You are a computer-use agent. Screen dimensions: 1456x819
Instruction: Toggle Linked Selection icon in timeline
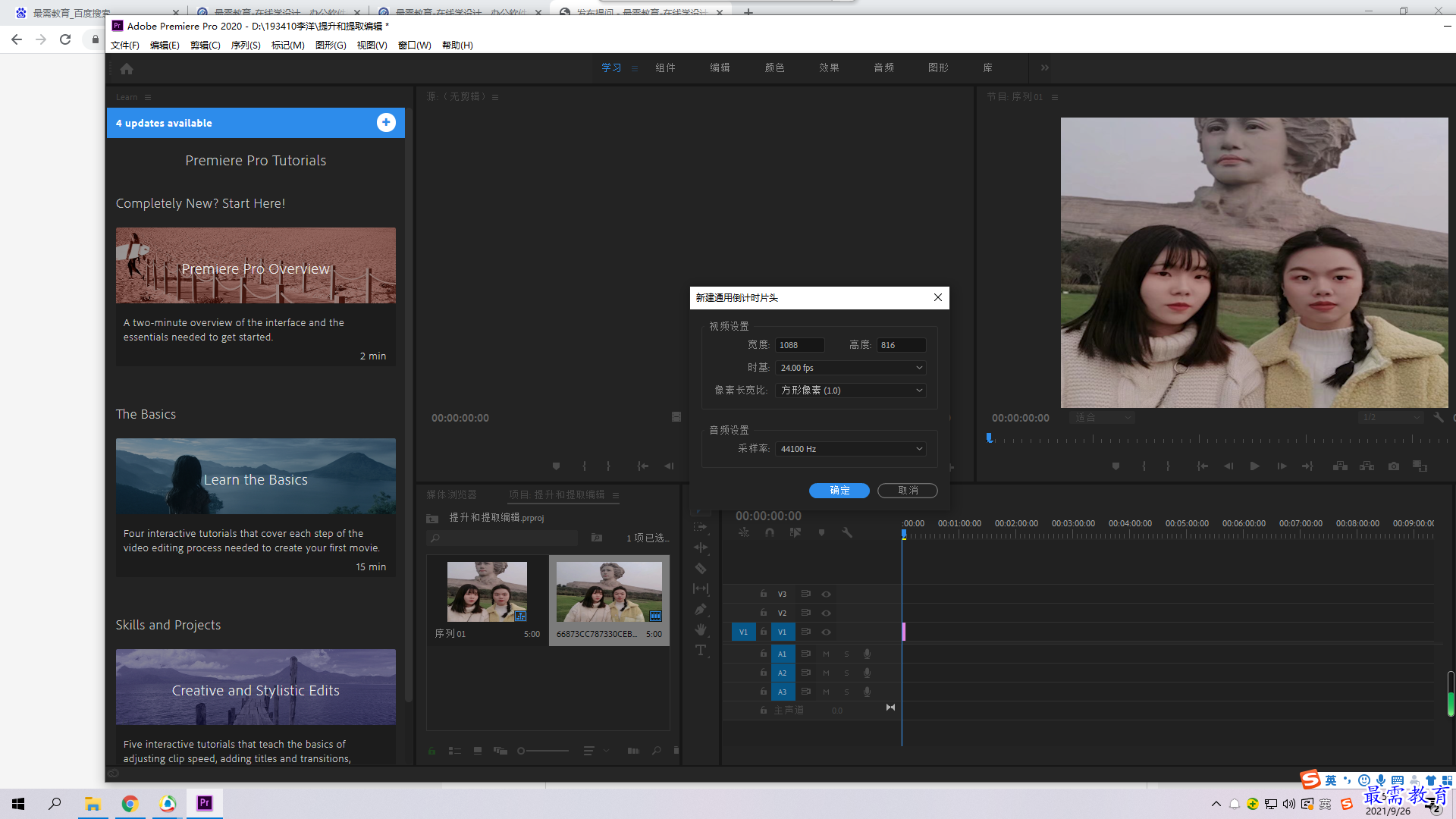pyautogui.click(x=795, y=532)
